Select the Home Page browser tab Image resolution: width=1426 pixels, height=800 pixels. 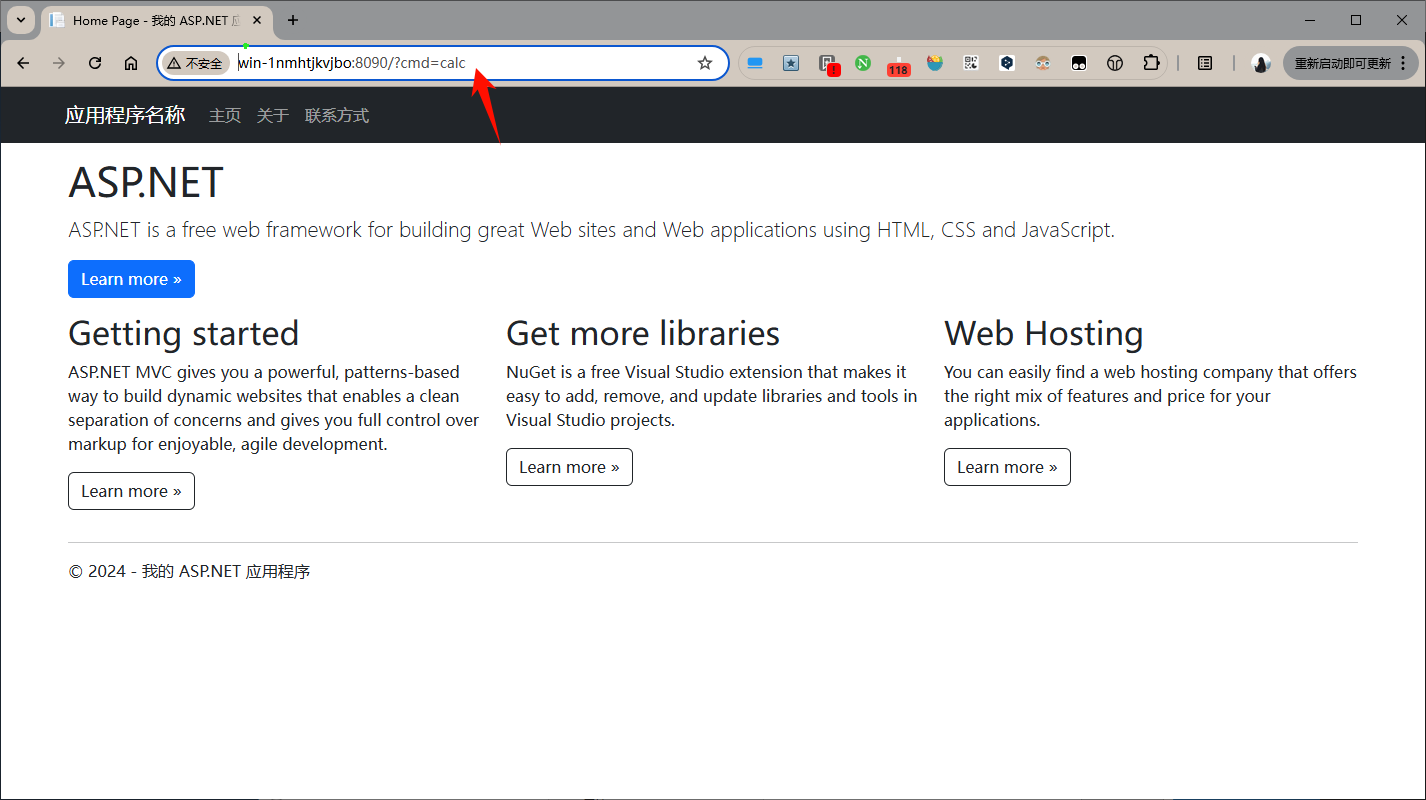(155, 20)
